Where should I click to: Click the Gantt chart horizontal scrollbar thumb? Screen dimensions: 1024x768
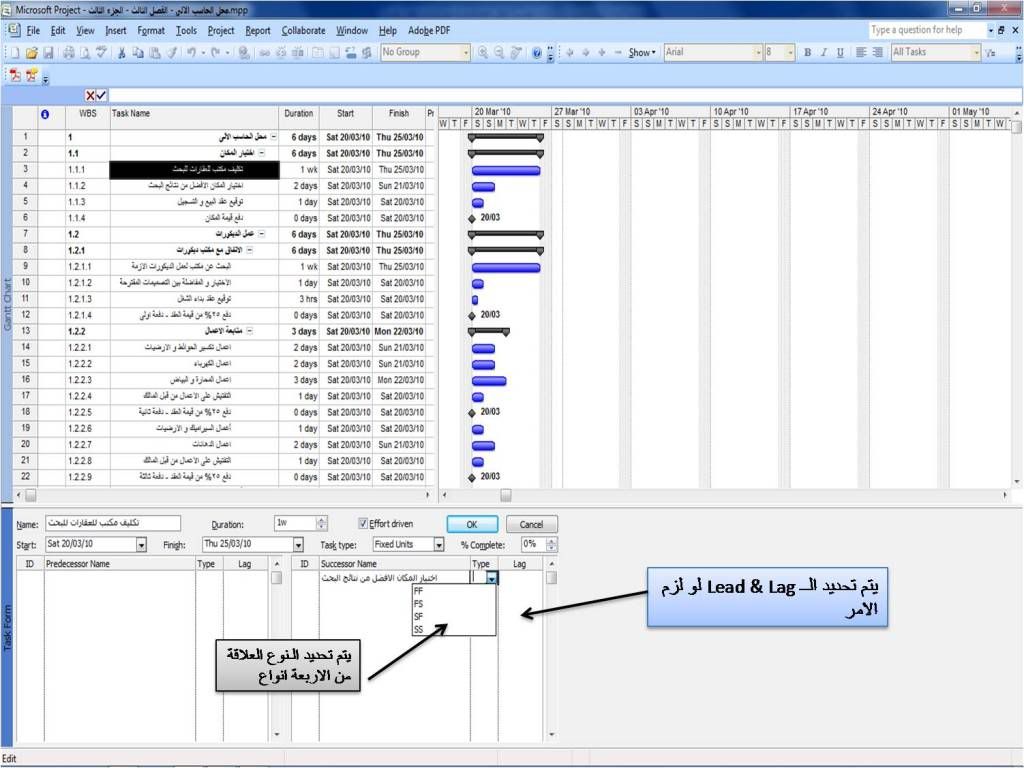[x=505, y=496]
